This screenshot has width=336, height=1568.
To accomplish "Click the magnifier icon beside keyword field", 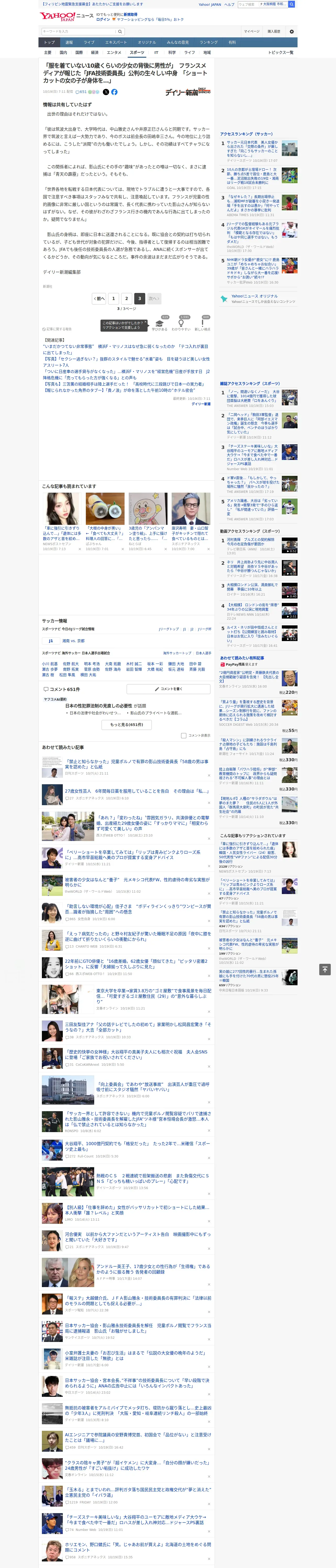I will point(120,32).
